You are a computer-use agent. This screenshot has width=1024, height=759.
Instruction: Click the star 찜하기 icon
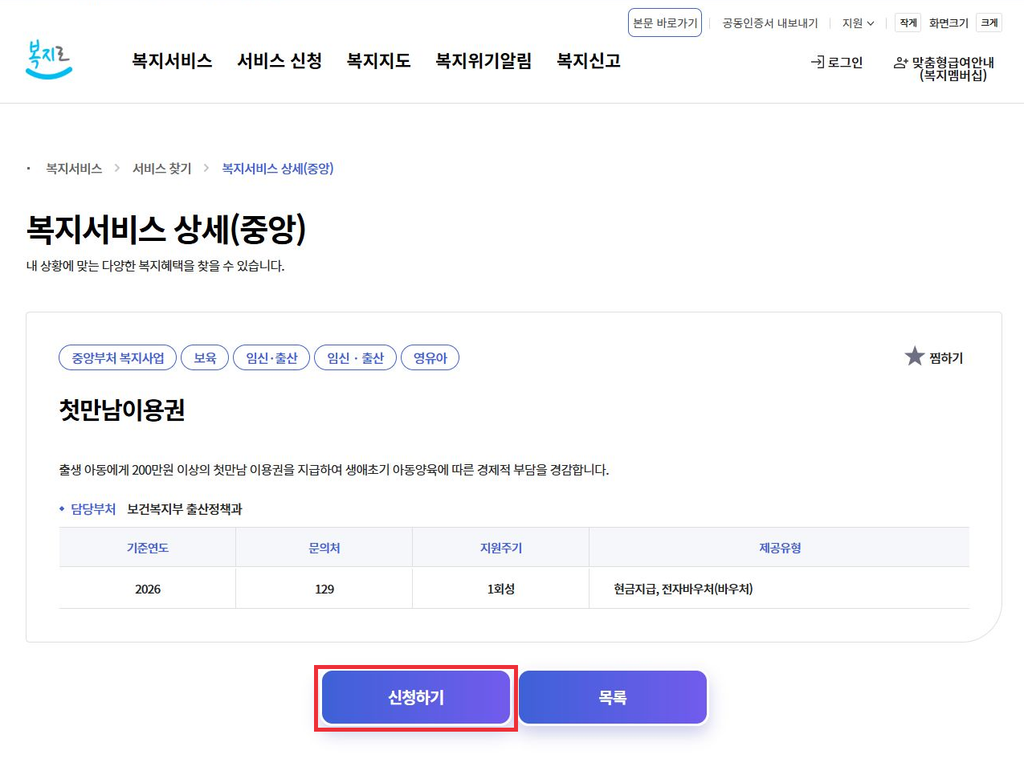(x=914, y=357)
